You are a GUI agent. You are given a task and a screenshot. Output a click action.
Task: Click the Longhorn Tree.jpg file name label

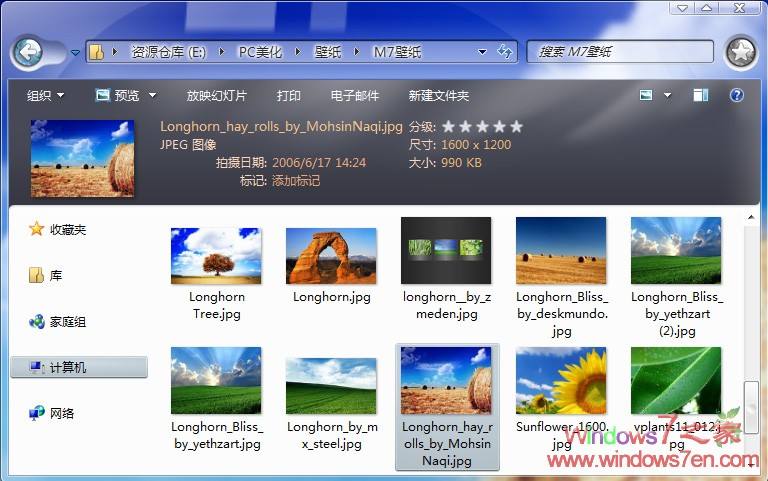coord(217,305)
